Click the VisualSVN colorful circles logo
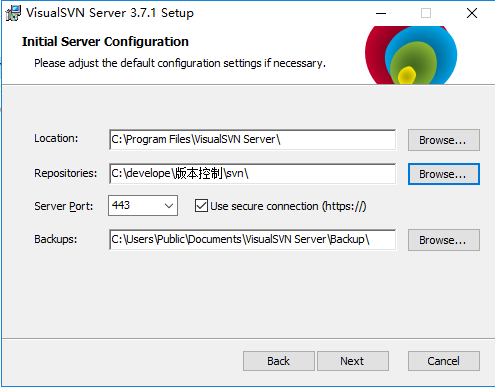This screenshot has height=387, width=495. coord(411,55)
